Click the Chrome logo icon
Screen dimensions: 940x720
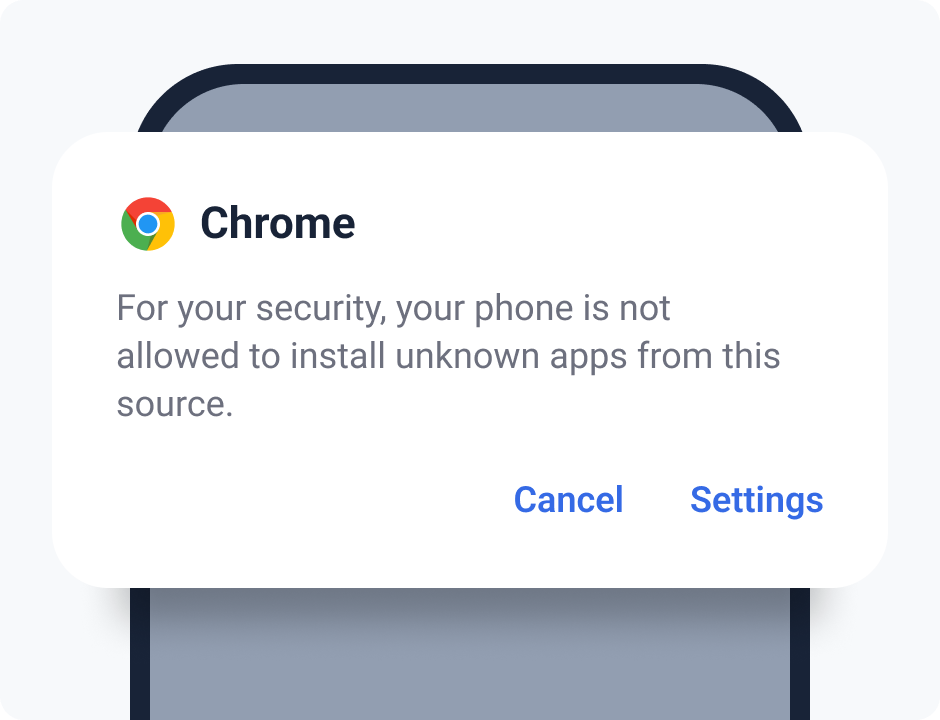tap(148, 223)
